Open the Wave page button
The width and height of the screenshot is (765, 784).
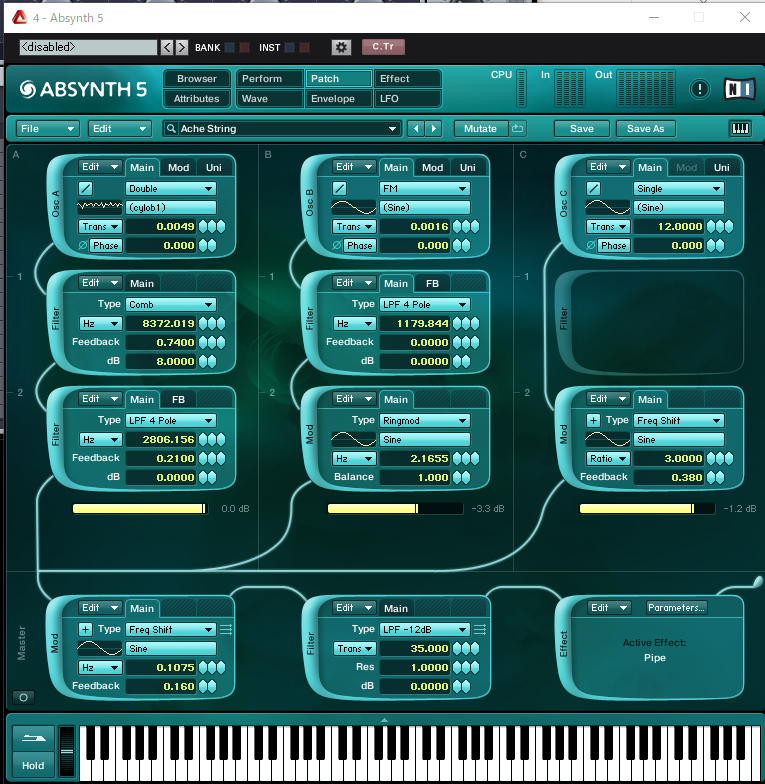270,98
